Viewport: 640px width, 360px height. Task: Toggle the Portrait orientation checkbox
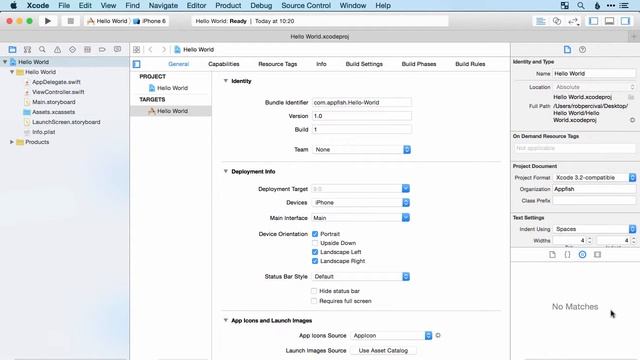[315, 234]
